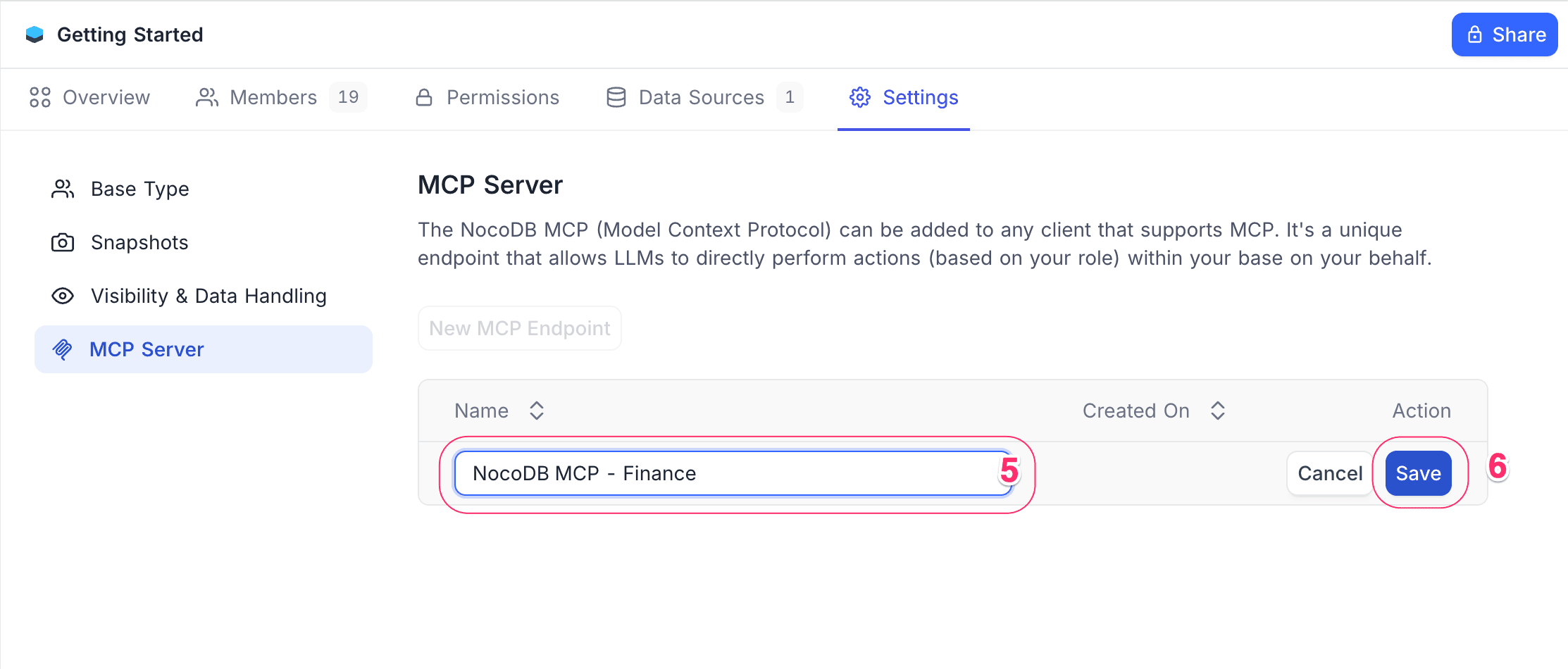Click the Settings gear icon
This screenshot has height=669, width=1568.
pos(860,98)
